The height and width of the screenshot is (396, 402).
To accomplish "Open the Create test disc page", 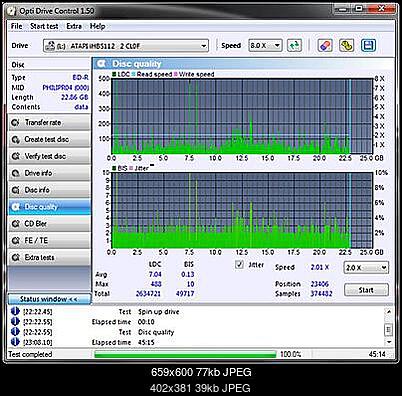I will click(x=49, y=139).
